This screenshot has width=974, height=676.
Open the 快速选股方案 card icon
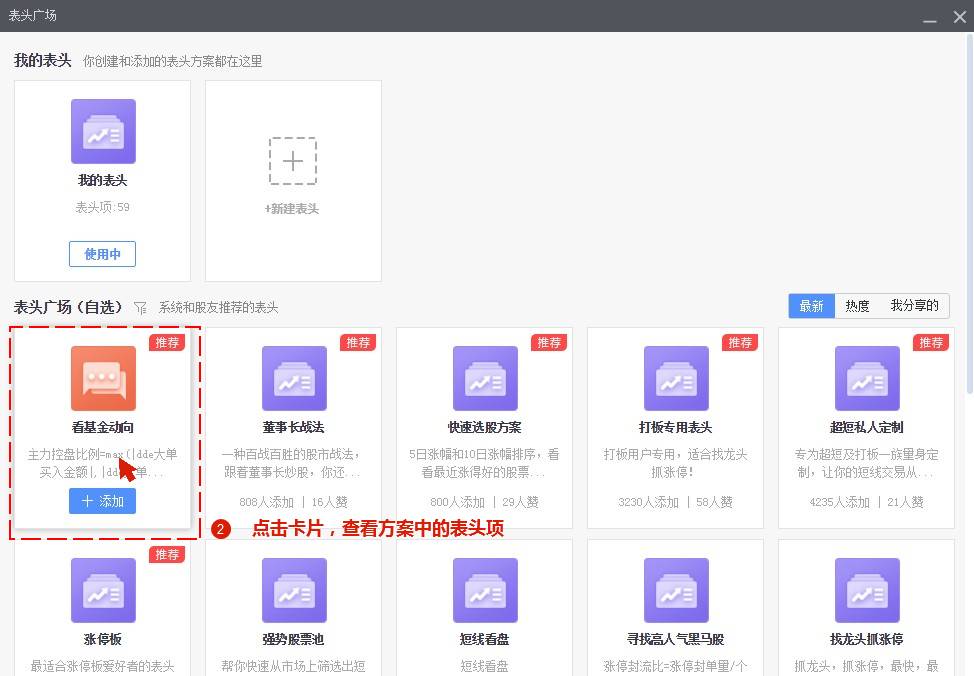click(x=485, y=378)
